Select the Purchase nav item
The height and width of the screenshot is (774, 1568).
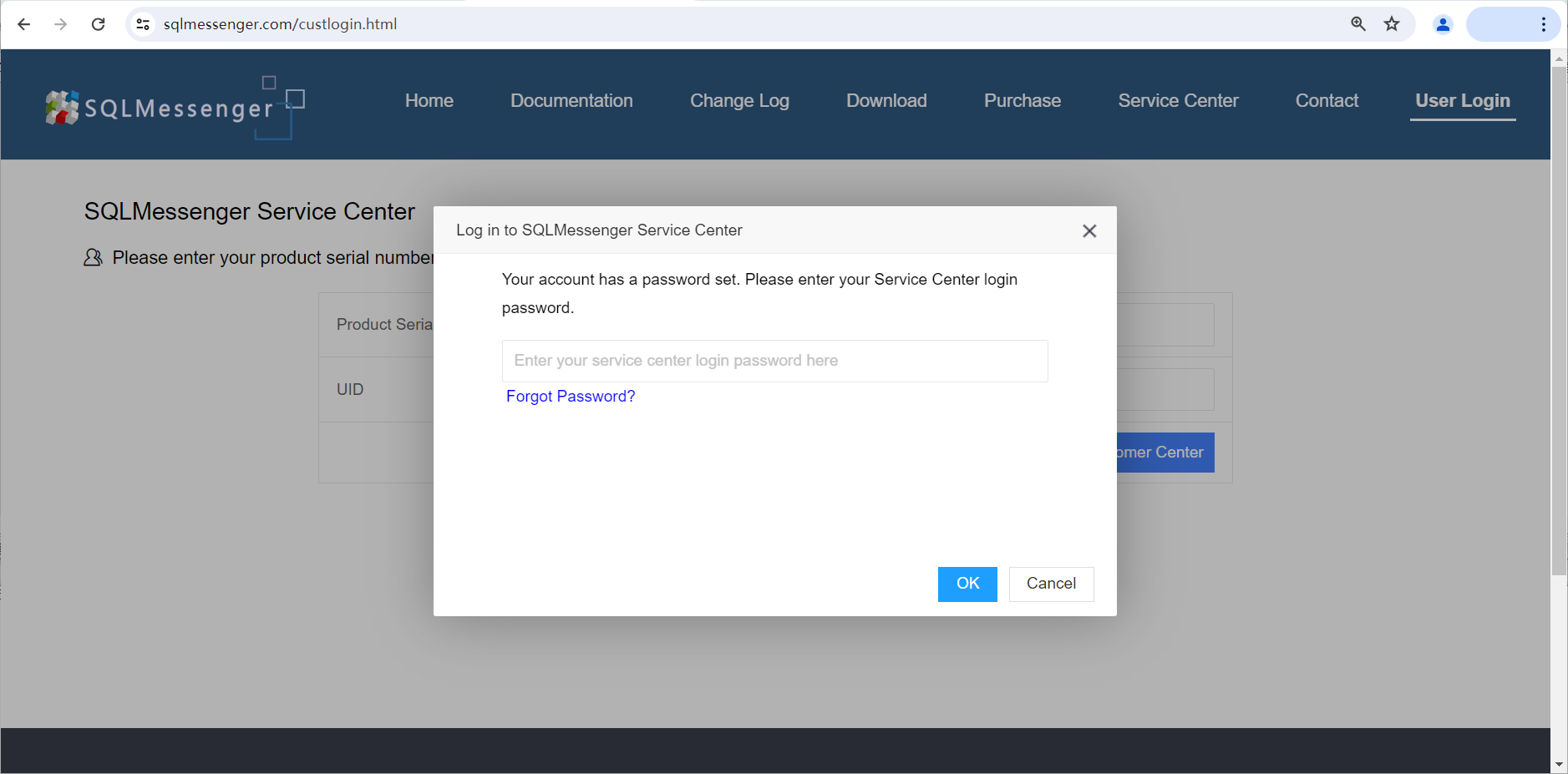(1022, 101)
